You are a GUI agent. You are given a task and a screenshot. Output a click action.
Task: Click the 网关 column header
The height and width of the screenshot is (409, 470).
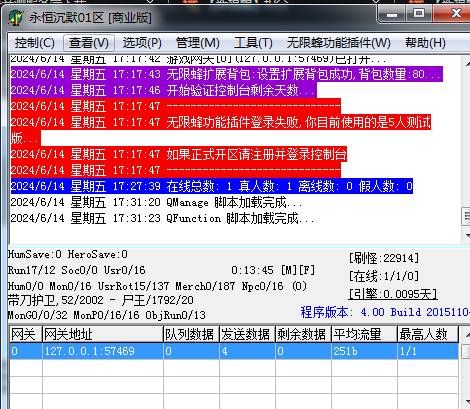26,334
